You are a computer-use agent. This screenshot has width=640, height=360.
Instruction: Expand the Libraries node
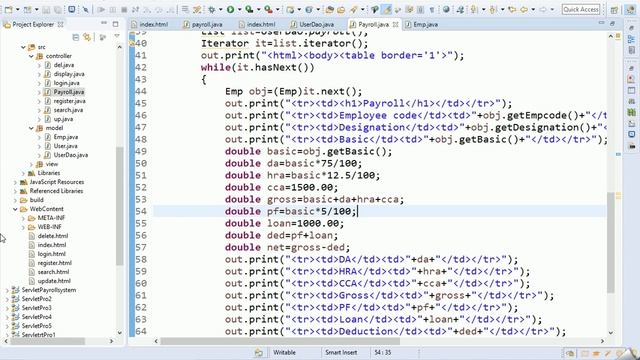23,173
